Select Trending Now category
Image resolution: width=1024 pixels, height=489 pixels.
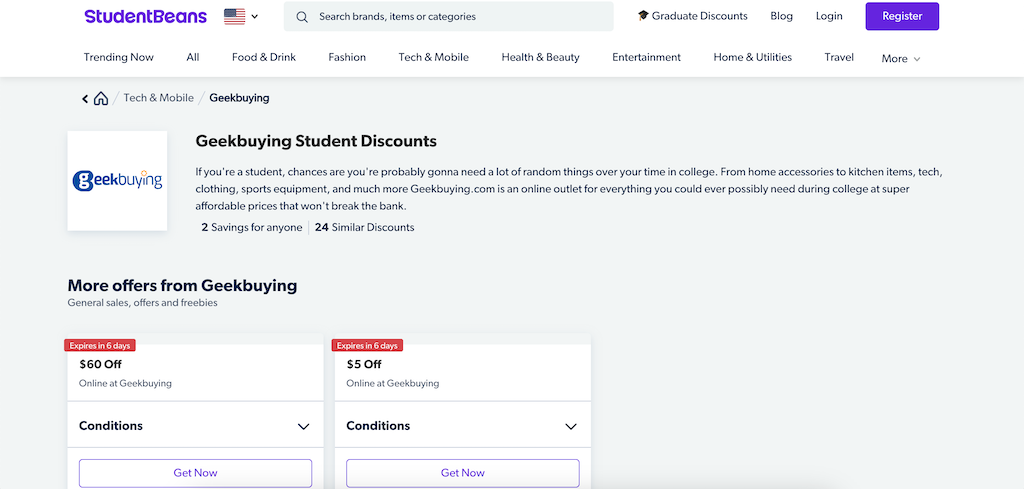coord(118,57)
